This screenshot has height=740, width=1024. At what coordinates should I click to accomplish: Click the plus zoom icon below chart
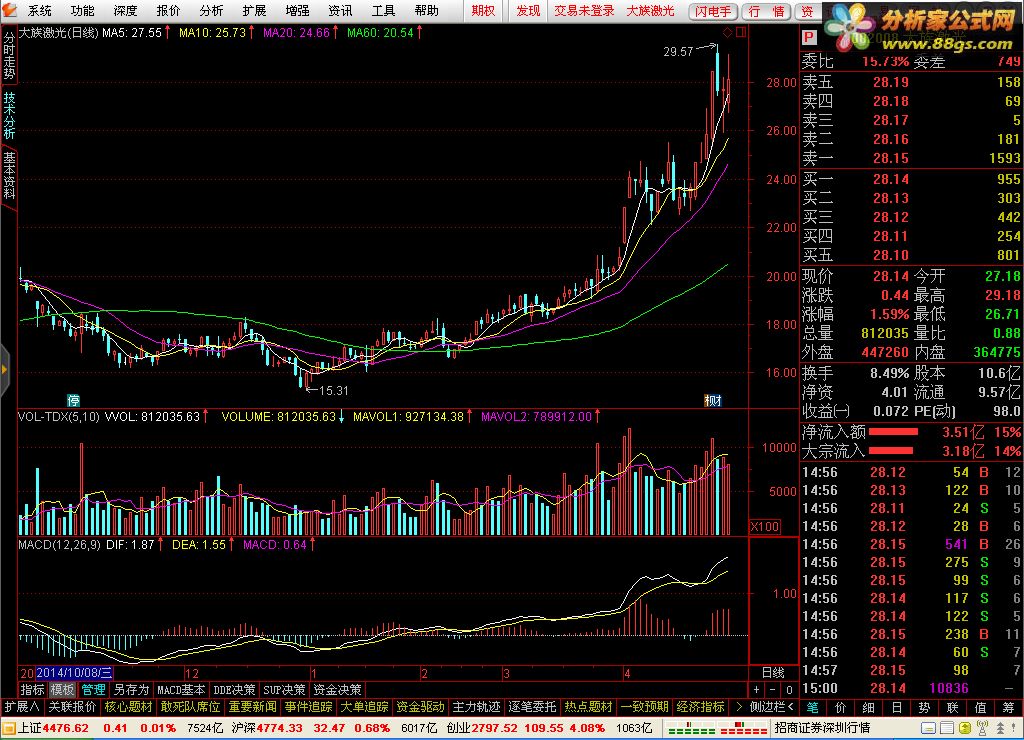(x=756, y=689)
